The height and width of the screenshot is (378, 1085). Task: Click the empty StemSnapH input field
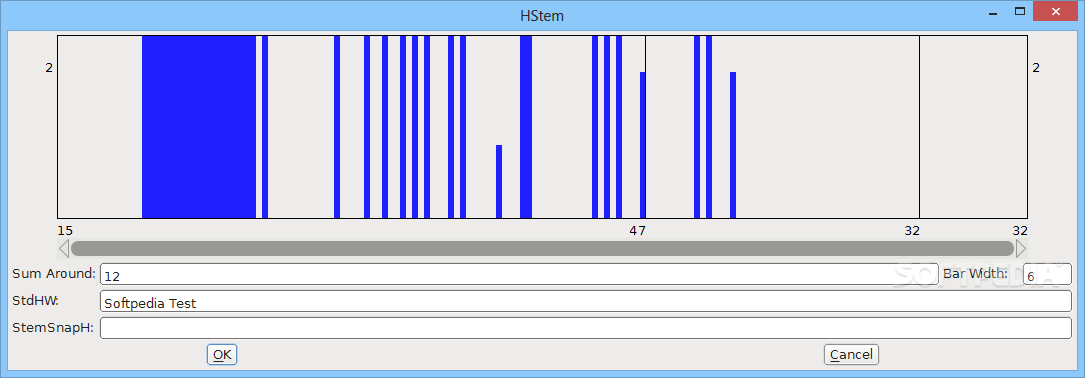(586, 328)
